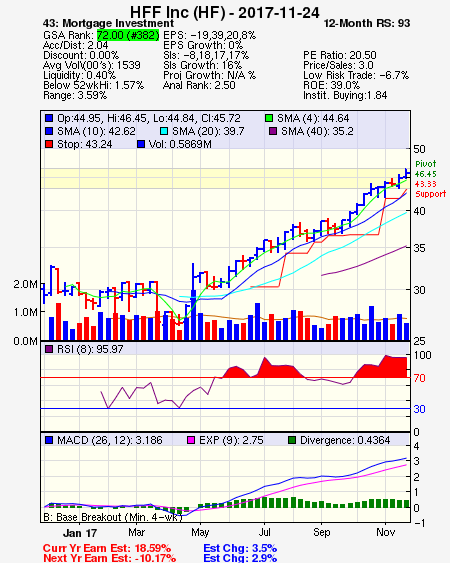Click the 'Jul' date axis label
The image size is (450, 563).
pyautogui.click(x=264, y=532)
